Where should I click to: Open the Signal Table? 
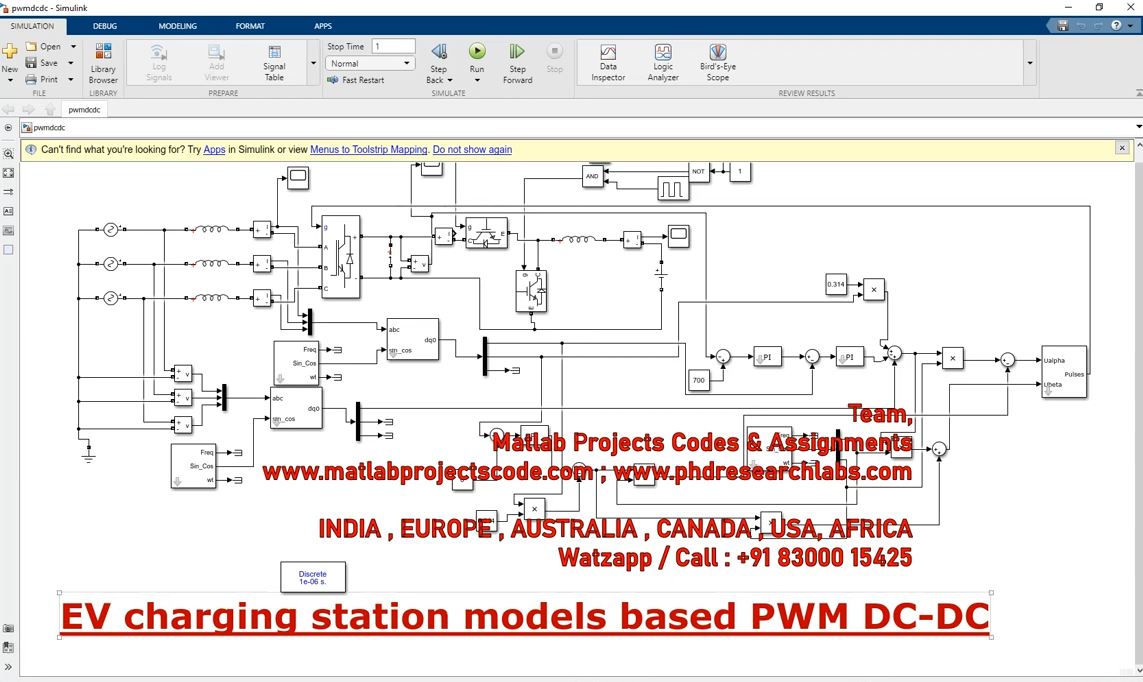pos(274,60)
